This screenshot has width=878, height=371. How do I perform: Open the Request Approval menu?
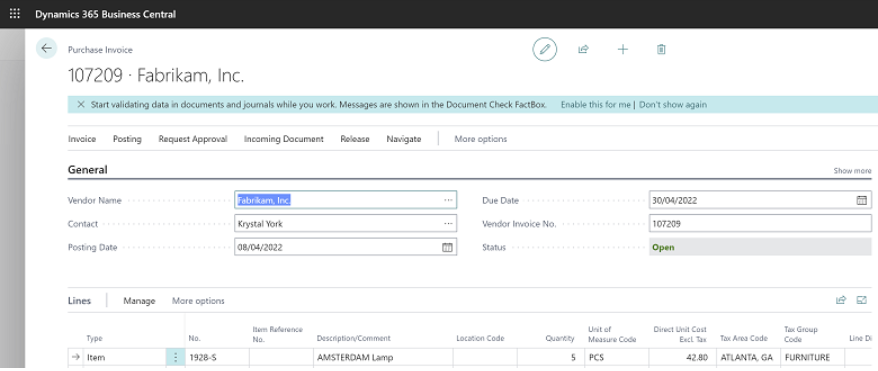click(x=193, y=139)
